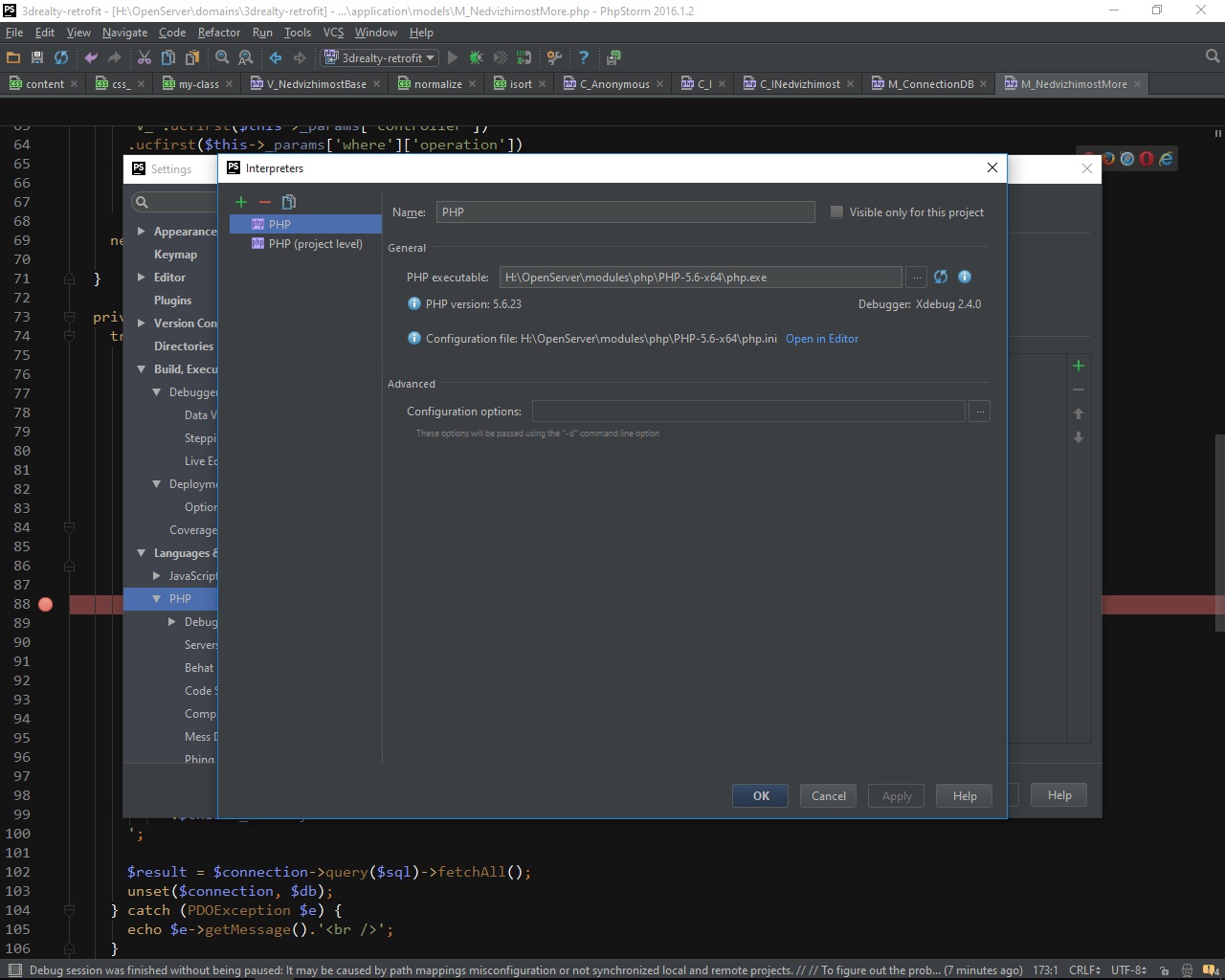Open the 3drealty-retrofit run configuration dropdown
The height and width of the screenshot is (980, 1225).
point(381,57)
